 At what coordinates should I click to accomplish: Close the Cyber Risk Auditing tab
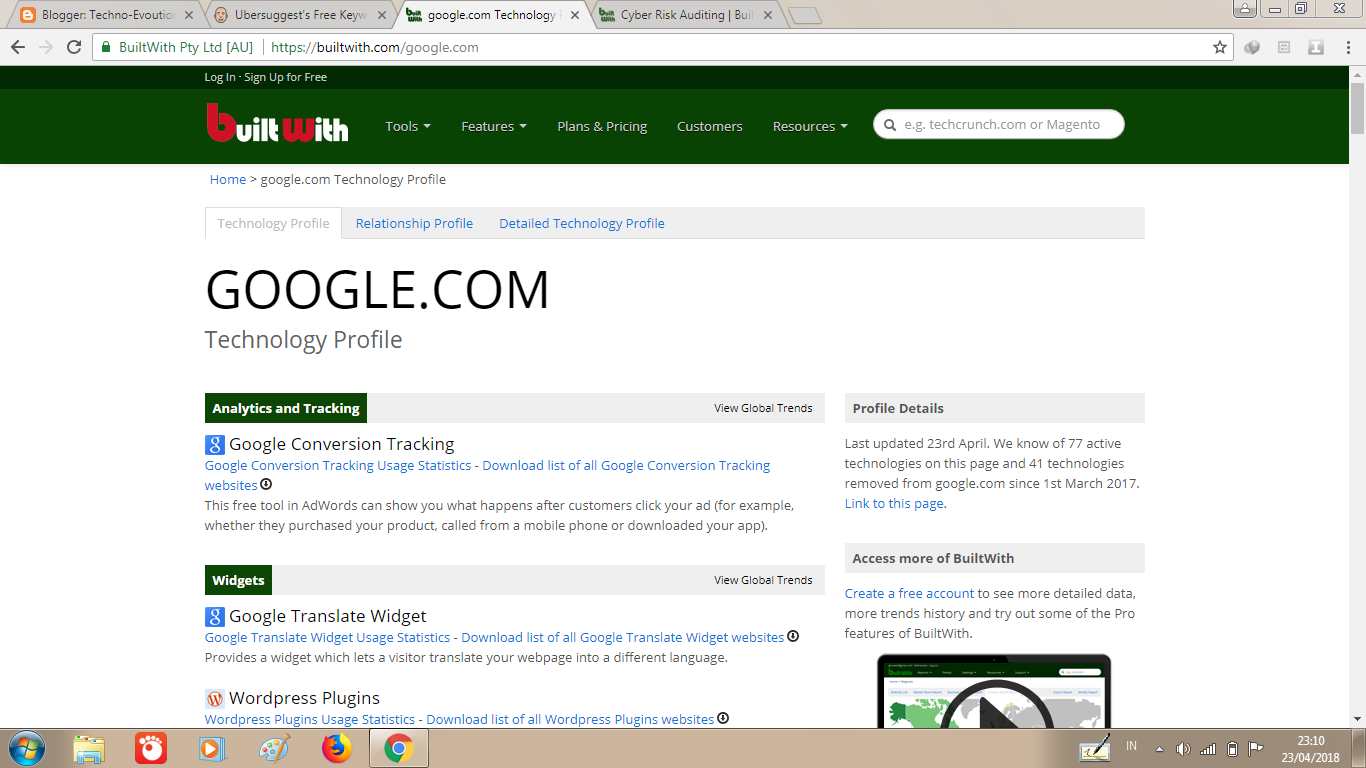768,15
